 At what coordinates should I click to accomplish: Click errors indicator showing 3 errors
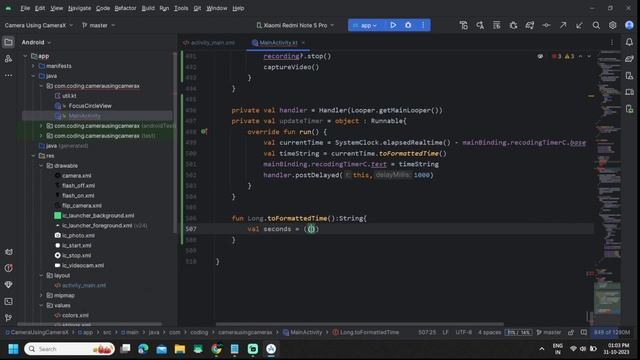[x=557, y=56]
